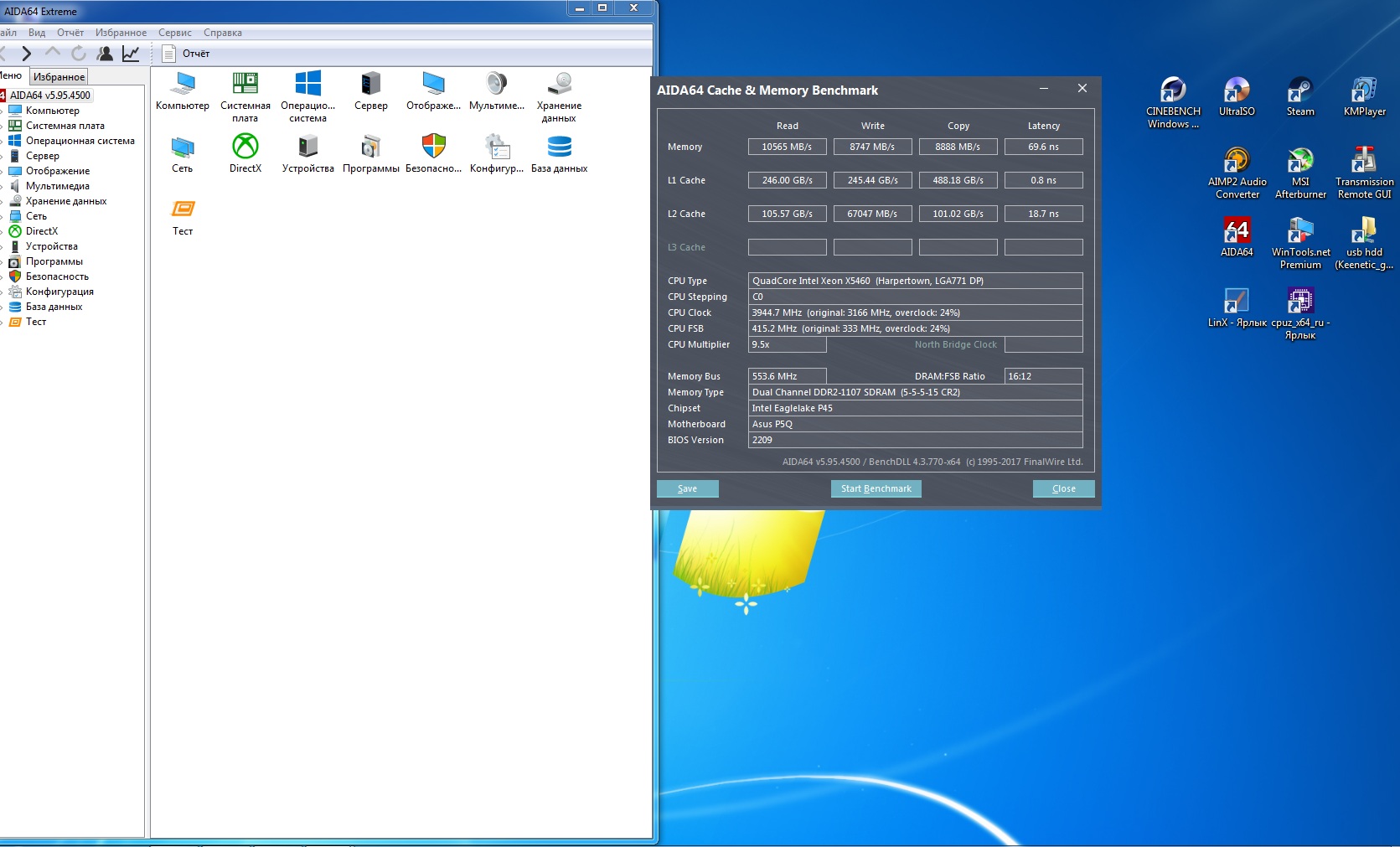The height and width of the screenshot is (847, 1400).
Task: Select Сеть in the sidebar tree
Action: [36, 216]
